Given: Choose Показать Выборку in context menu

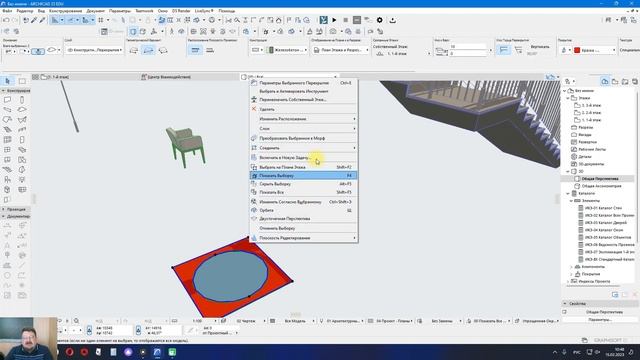Looking at the screenshot, I should click(x=303, y=176).
